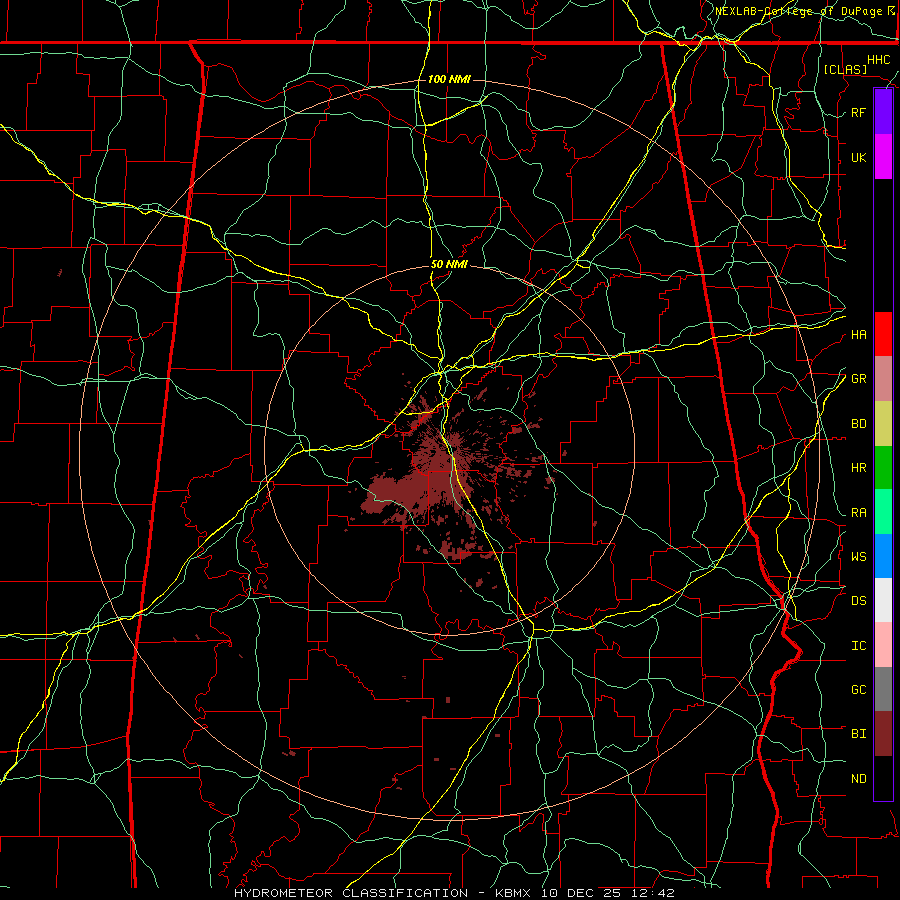Pick the HR green legend swatch
Screen dimensions: 900x900
pyautogui.click(x=883, y=468)
